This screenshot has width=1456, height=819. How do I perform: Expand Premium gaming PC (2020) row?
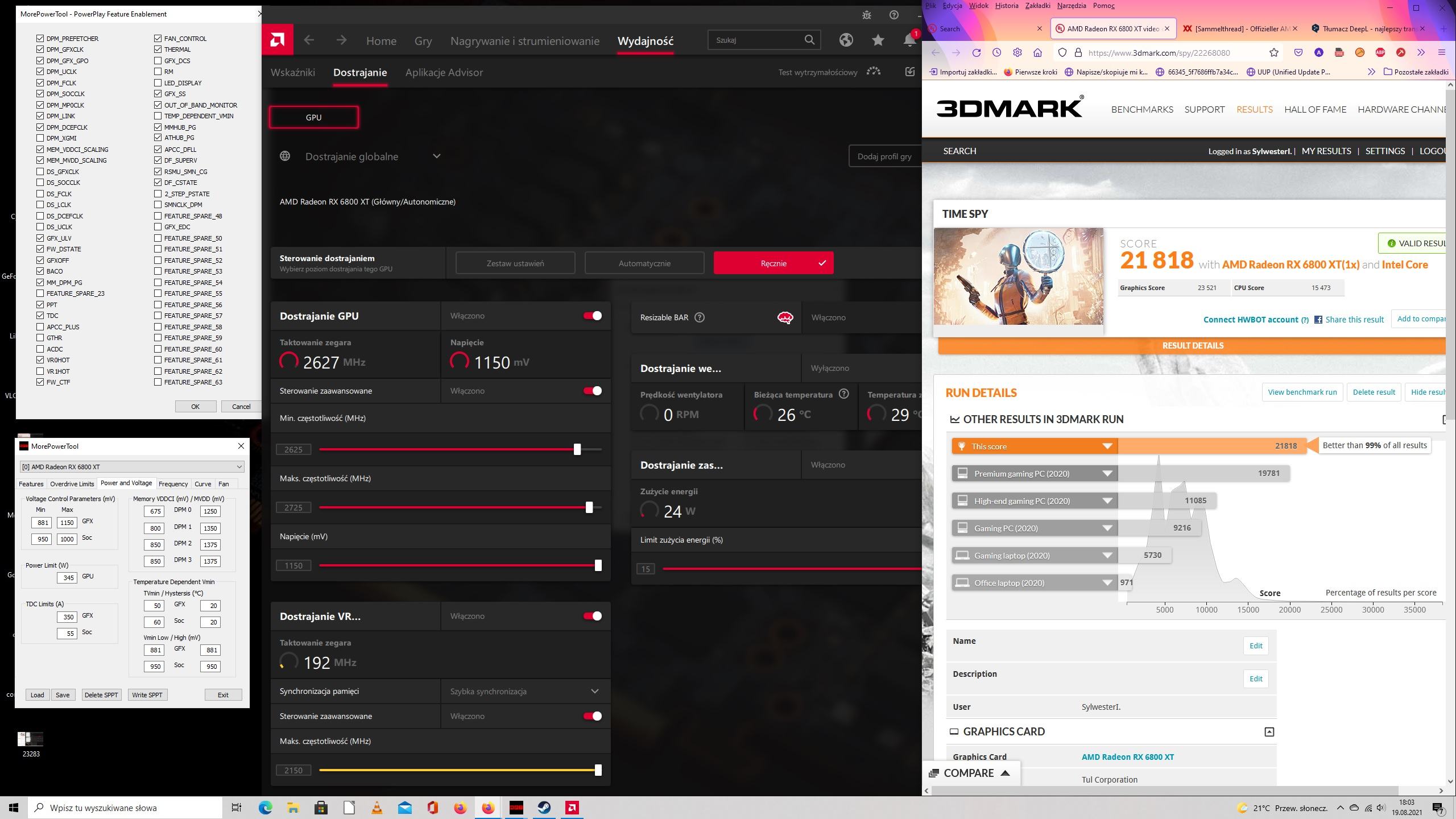[1107, 474]
